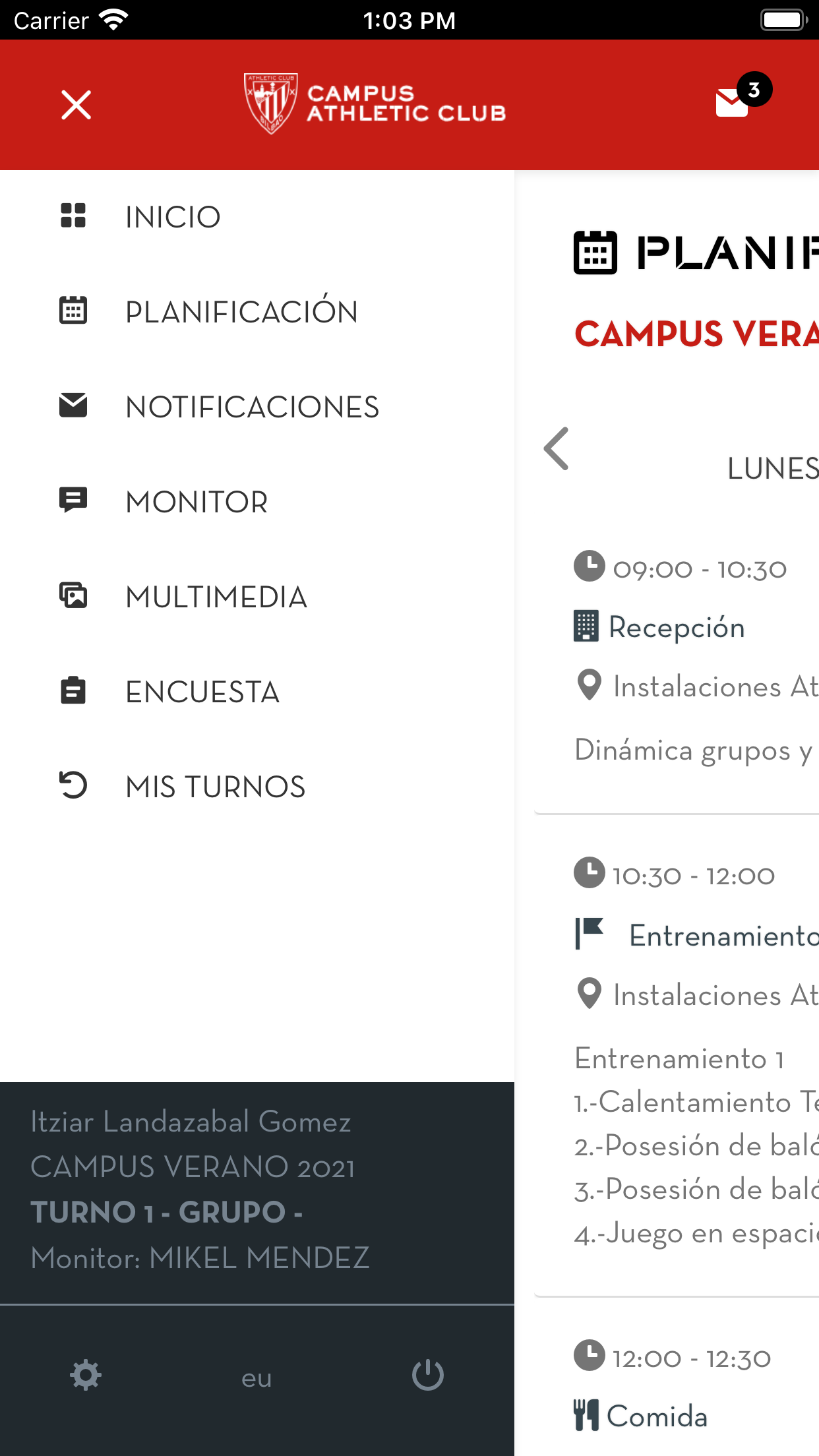Click the chat bubble icon beside MONITOR
The image size is (819, 1456).
click(73, 501)
